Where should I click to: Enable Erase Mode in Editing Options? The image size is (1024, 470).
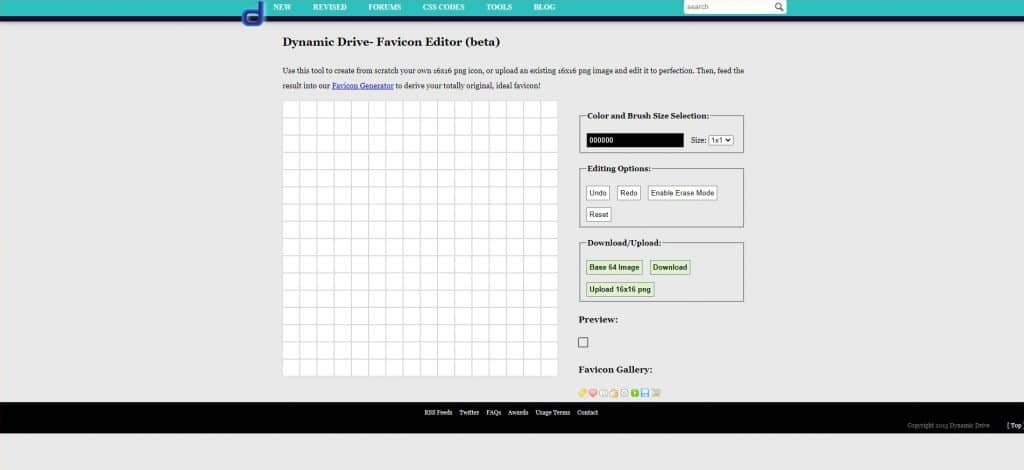pyautogui.click(x=682, y=193)
